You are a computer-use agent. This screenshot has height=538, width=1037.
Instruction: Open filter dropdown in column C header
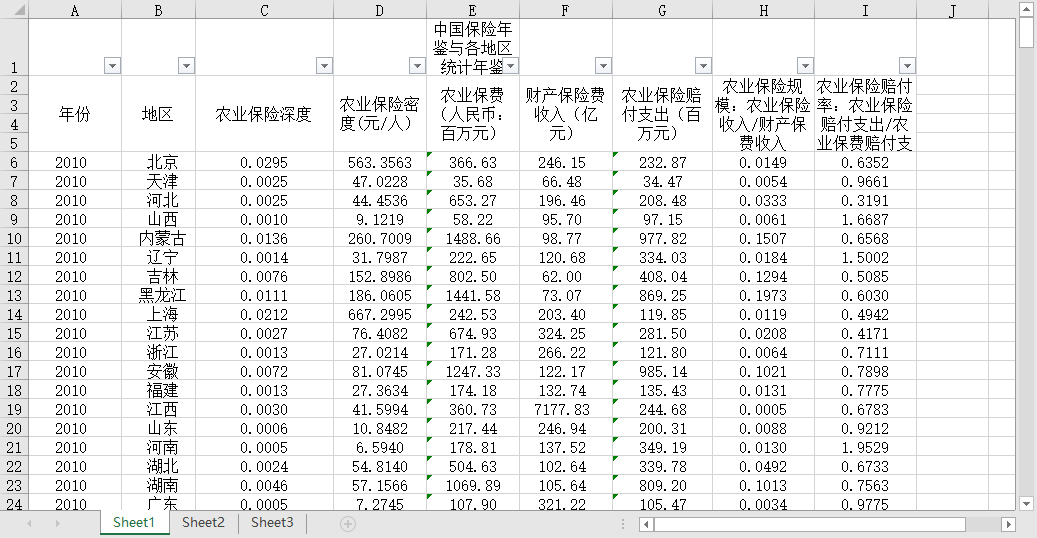(x=324, y=66)
